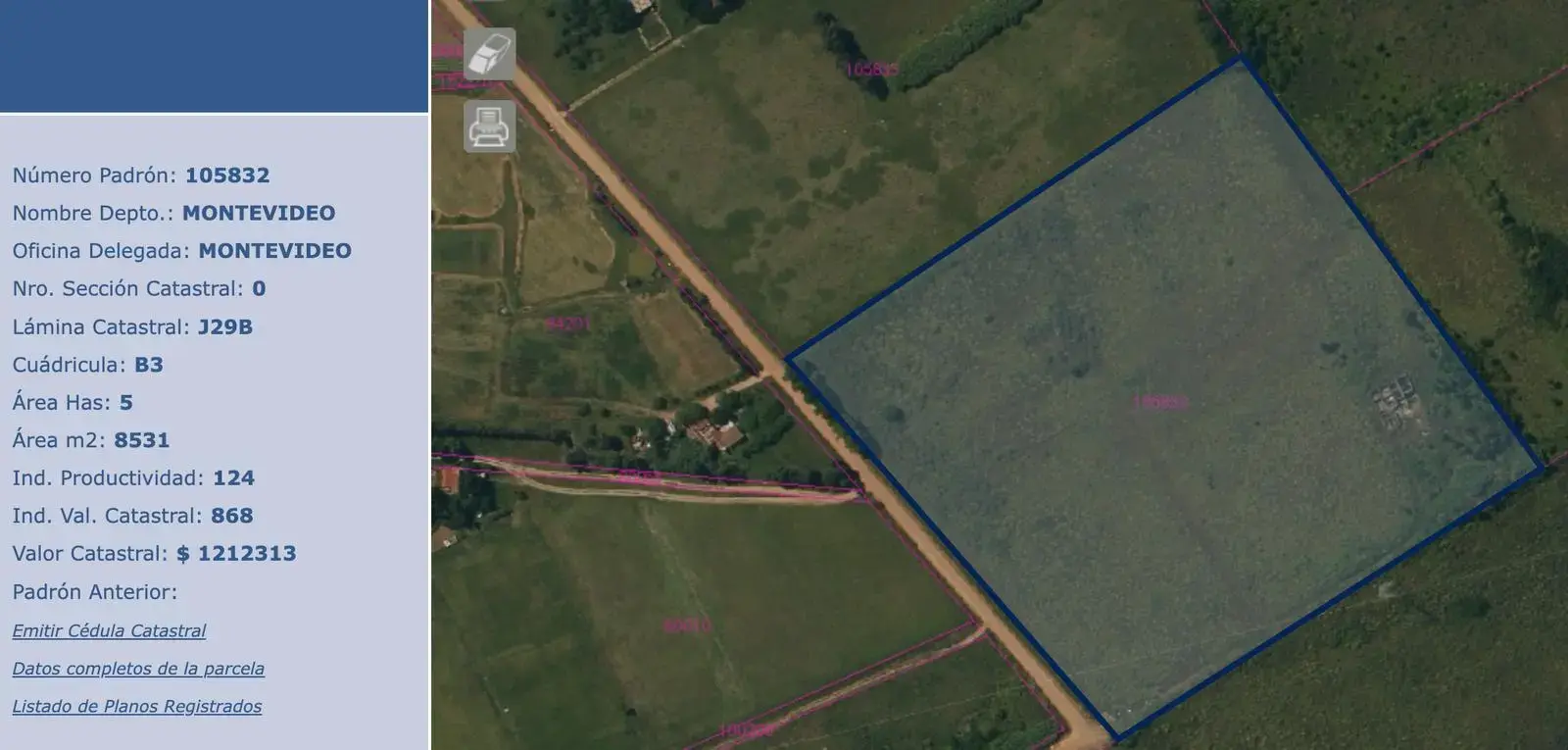The image size is (1568, 750).
Task: Open Listado de Planos Registrados link
Action: point(137,706)
